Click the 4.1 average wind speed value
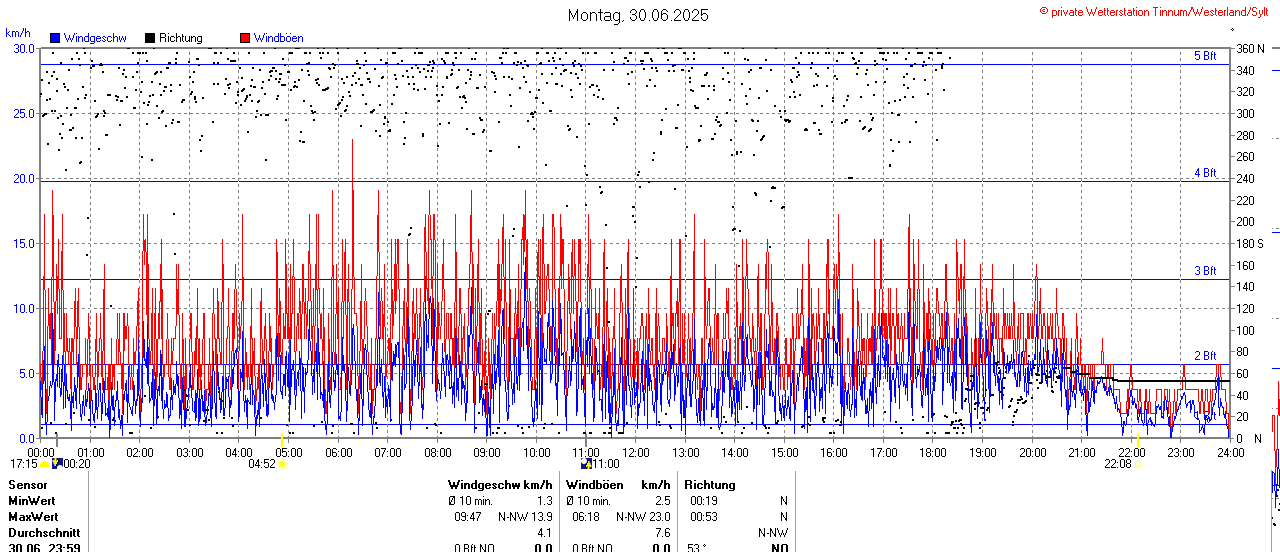 point(545,533)
